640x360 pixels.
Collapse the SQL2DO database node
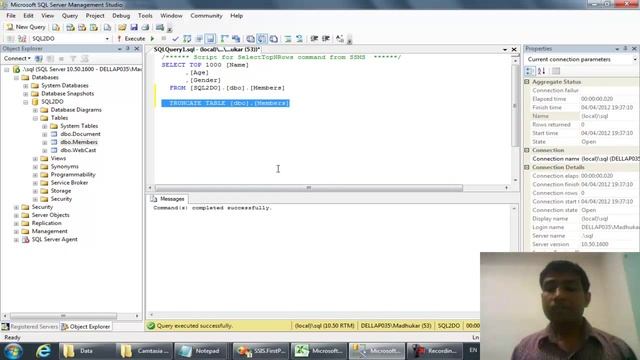[x=26, y=102]
